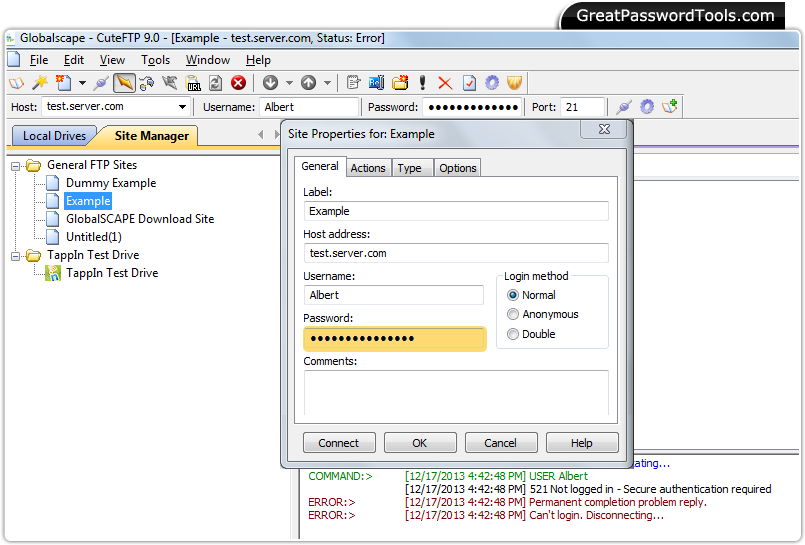
Task: Open the Actions tab in Site Properties
Action: 368,168
